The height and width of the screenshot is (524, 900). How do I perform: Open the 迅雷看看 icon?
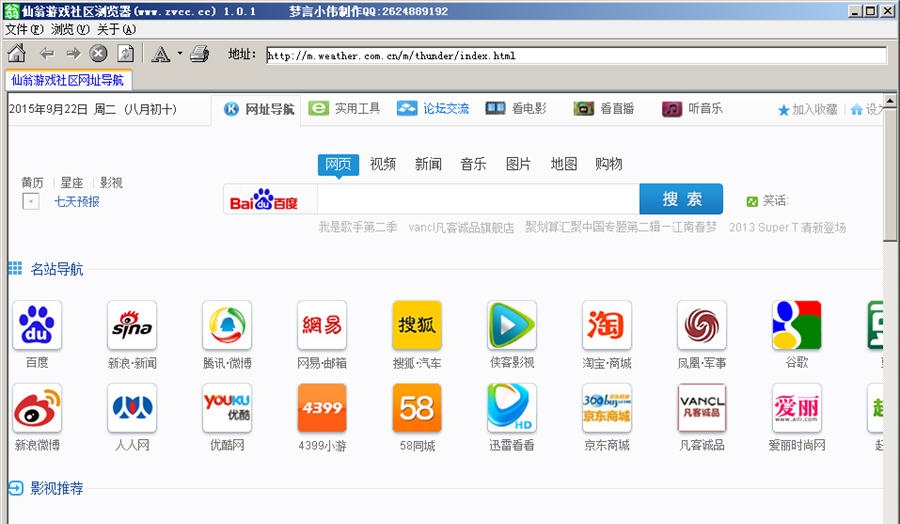512,408
